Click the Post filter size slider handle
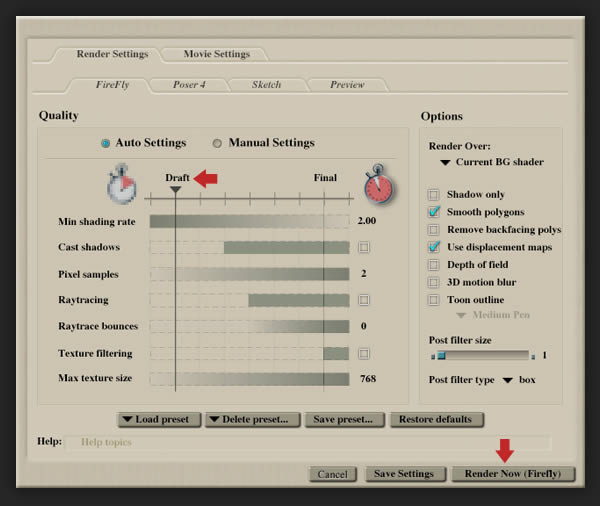600x506 pixels. [441, 356]
